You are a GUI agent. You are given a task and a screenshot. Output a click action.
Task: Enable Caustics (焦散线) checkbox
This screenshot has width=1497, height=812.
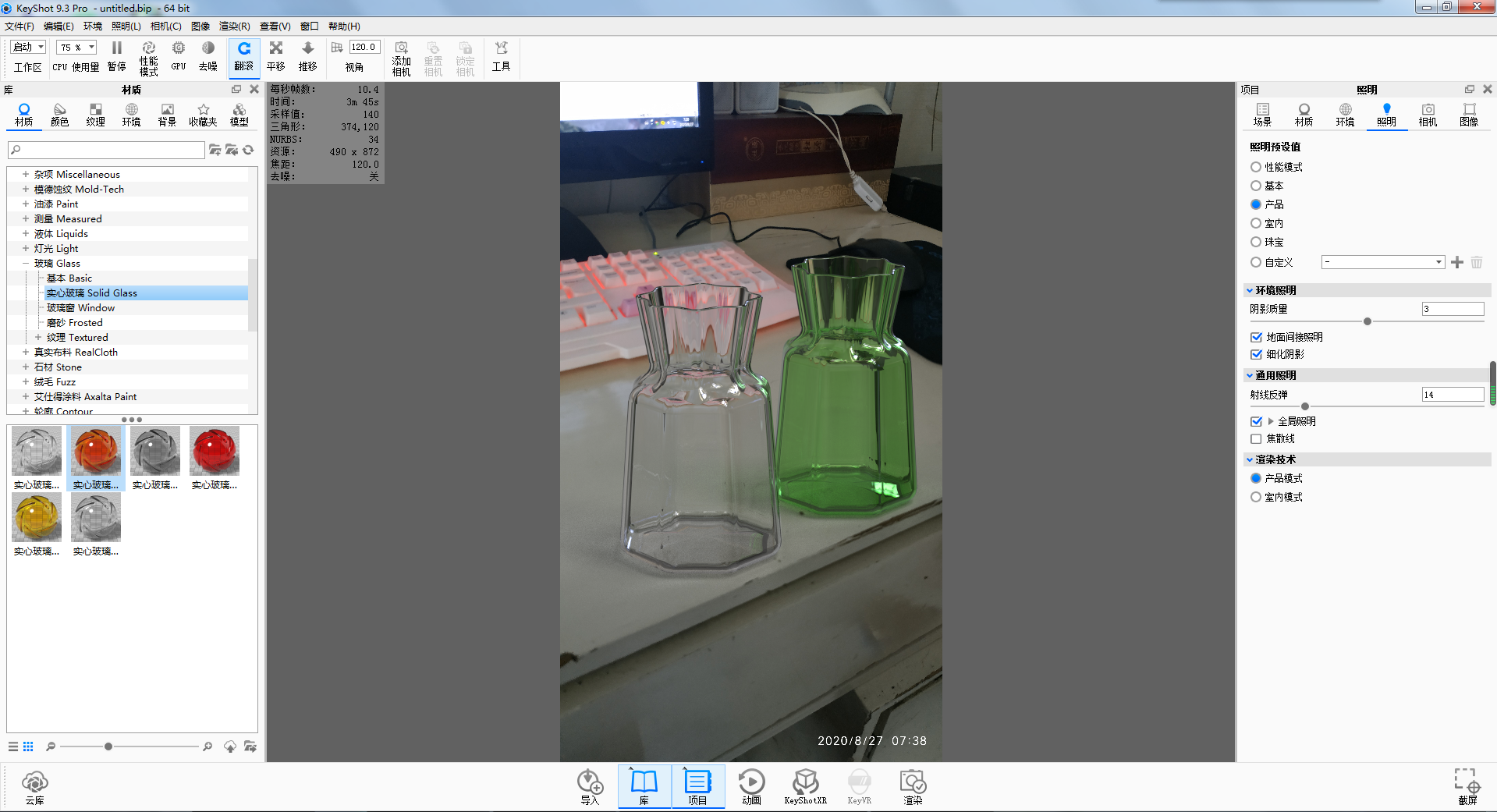pos(1256,438)
